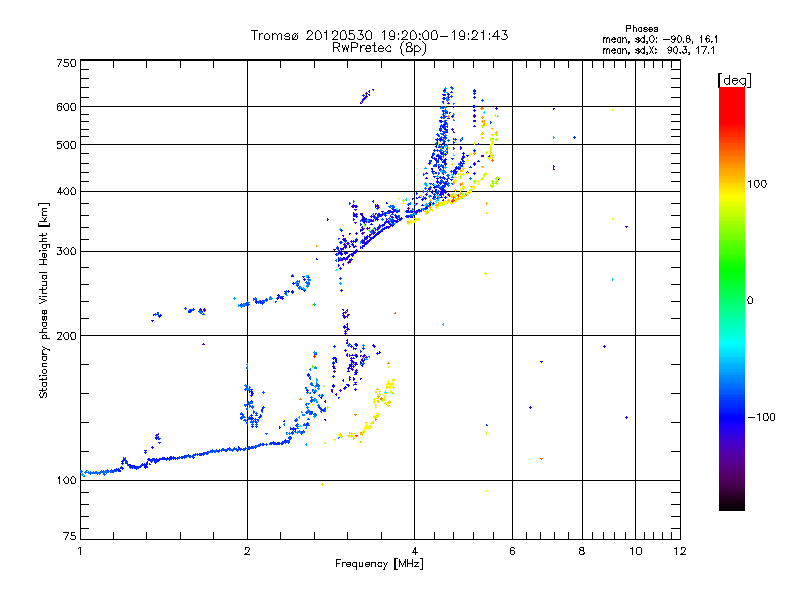The height and width of the screenshot is (600, 800).
Task: Click the y-axis tick label "500"
Action: pyautogui.click(x=66, y=145)
